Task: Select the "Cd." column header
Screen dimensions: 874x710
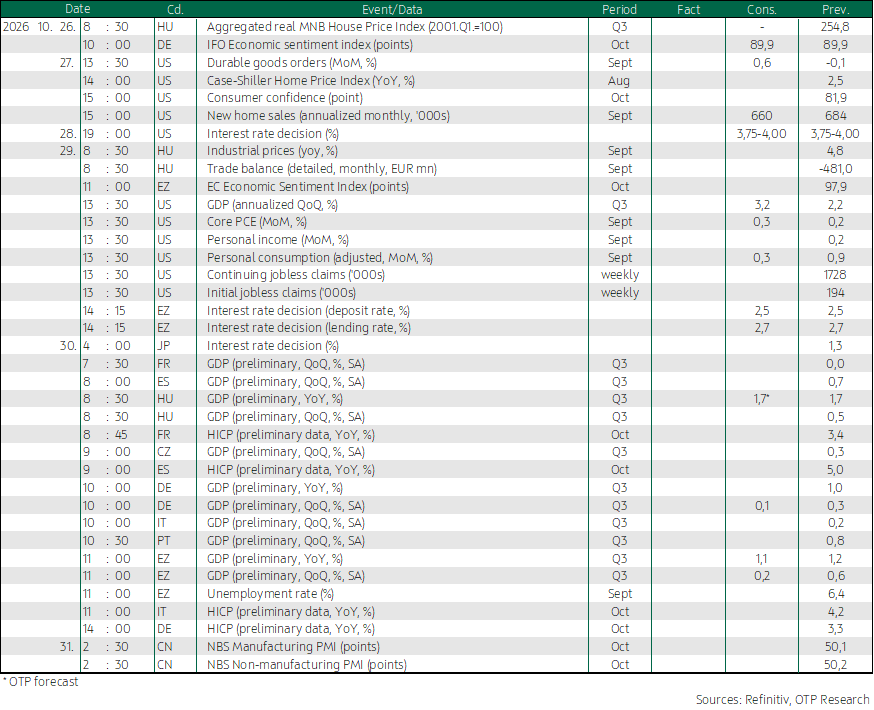Action: pyautogui.click(x=175, y=9)
